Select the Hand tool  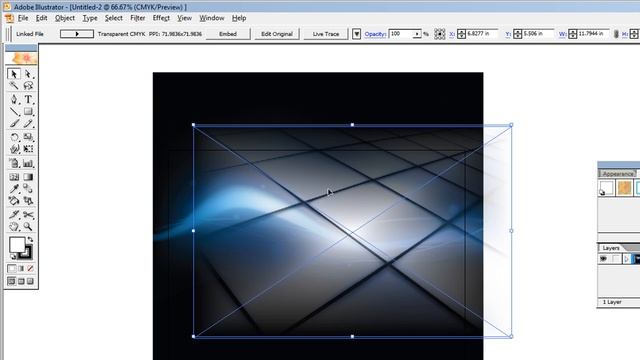tap(14, 226)
